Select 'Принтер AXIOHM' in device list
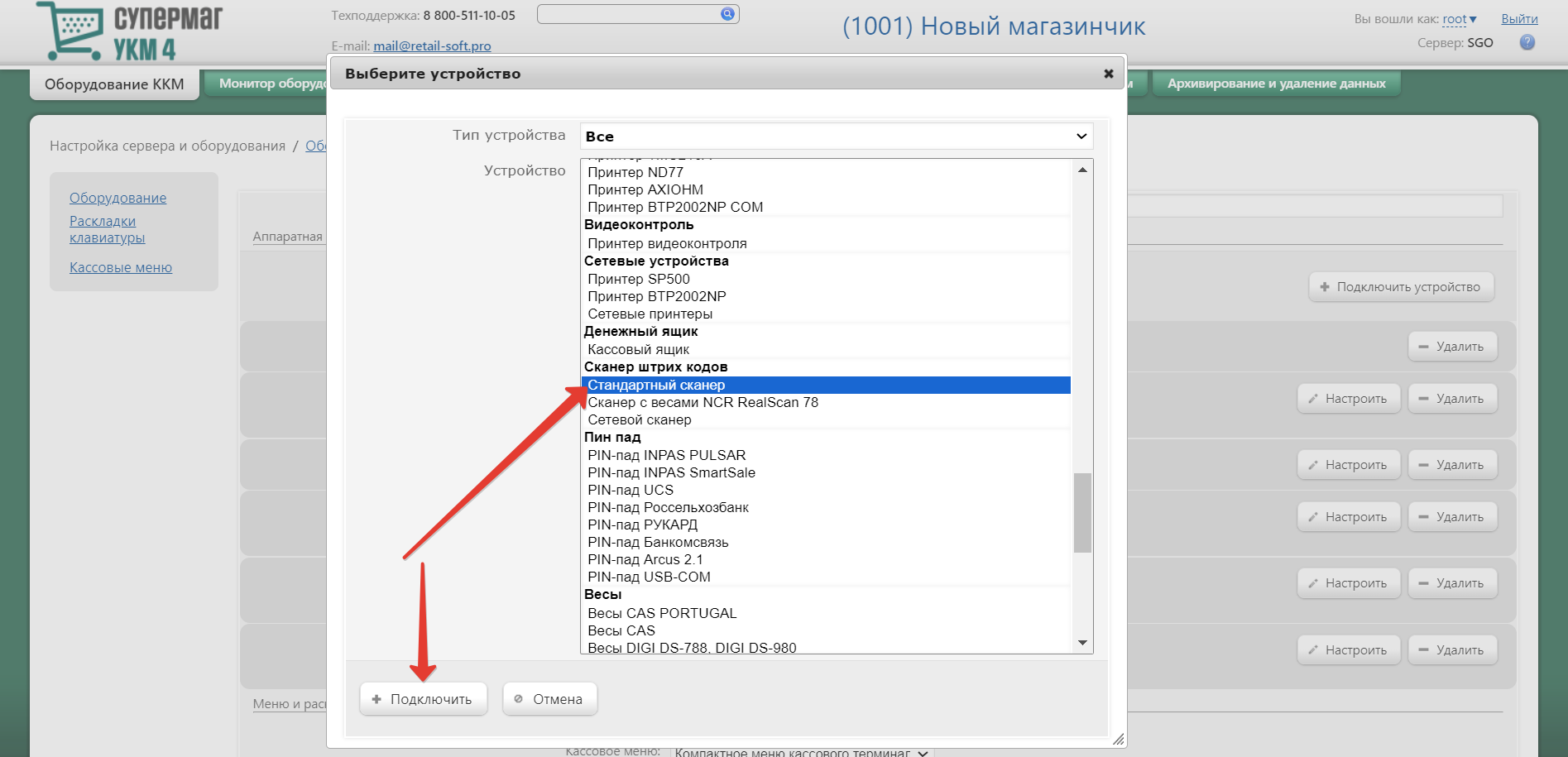The width and height of the screenshot is (1568, 757). [826, 189]
